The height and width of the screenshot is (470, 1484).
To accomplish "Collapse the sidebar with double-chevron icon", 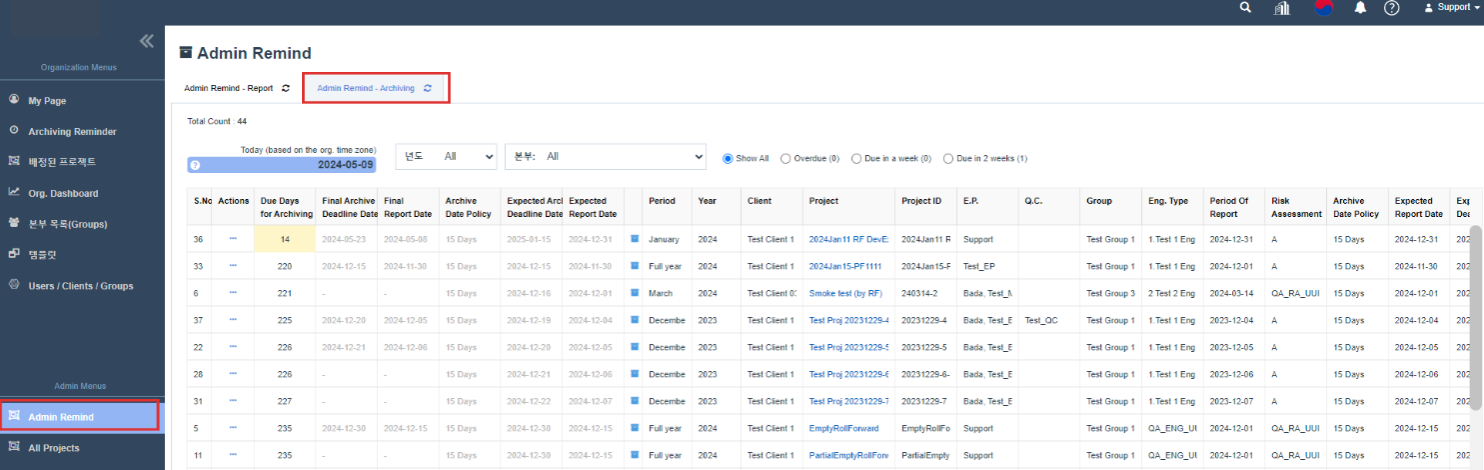I will pos(146,41).
